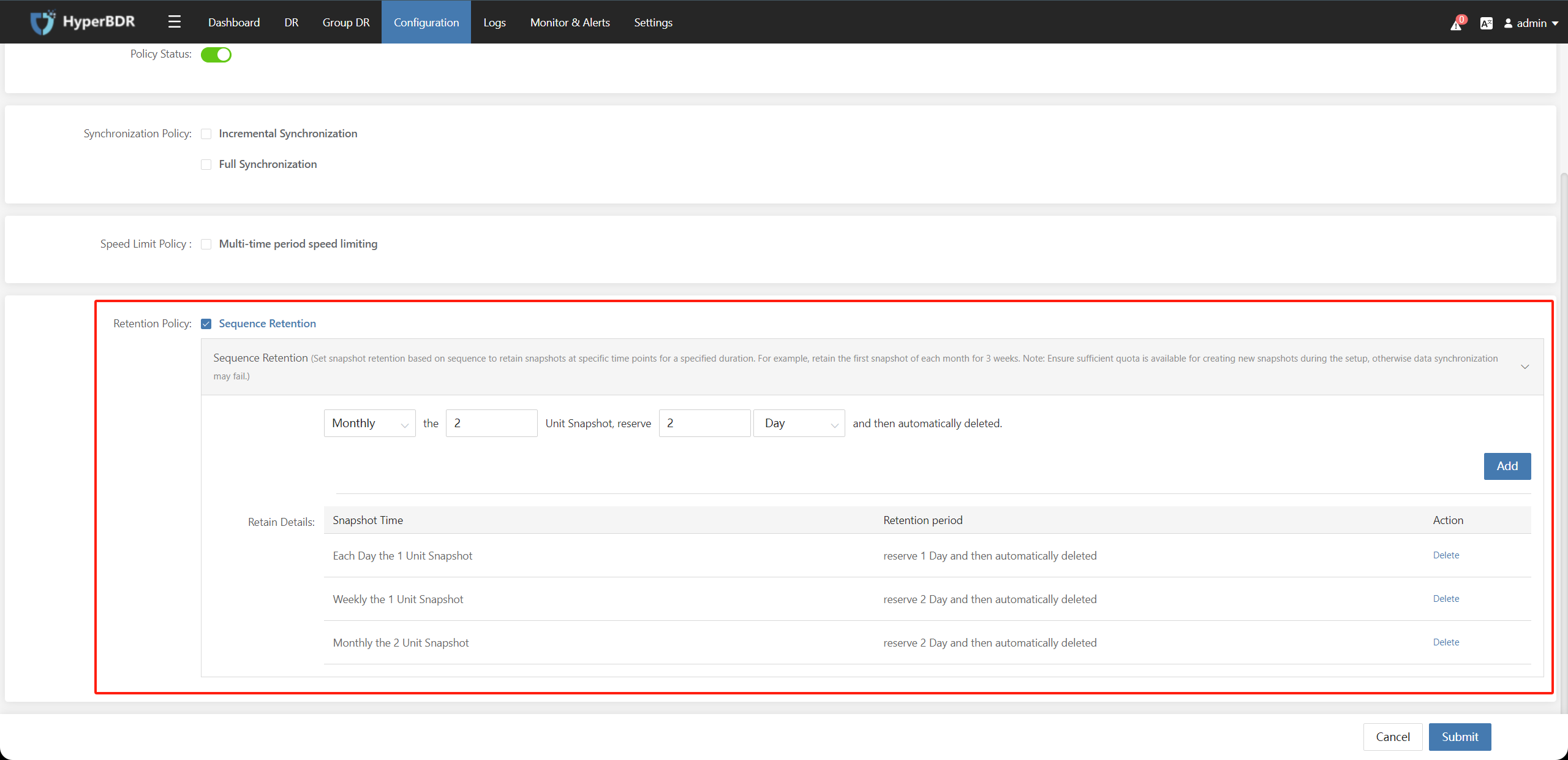Click the Full Synchronization label
Image resolution: width=1568 pixels, height=760 pixels.
[x=268, y=164]
